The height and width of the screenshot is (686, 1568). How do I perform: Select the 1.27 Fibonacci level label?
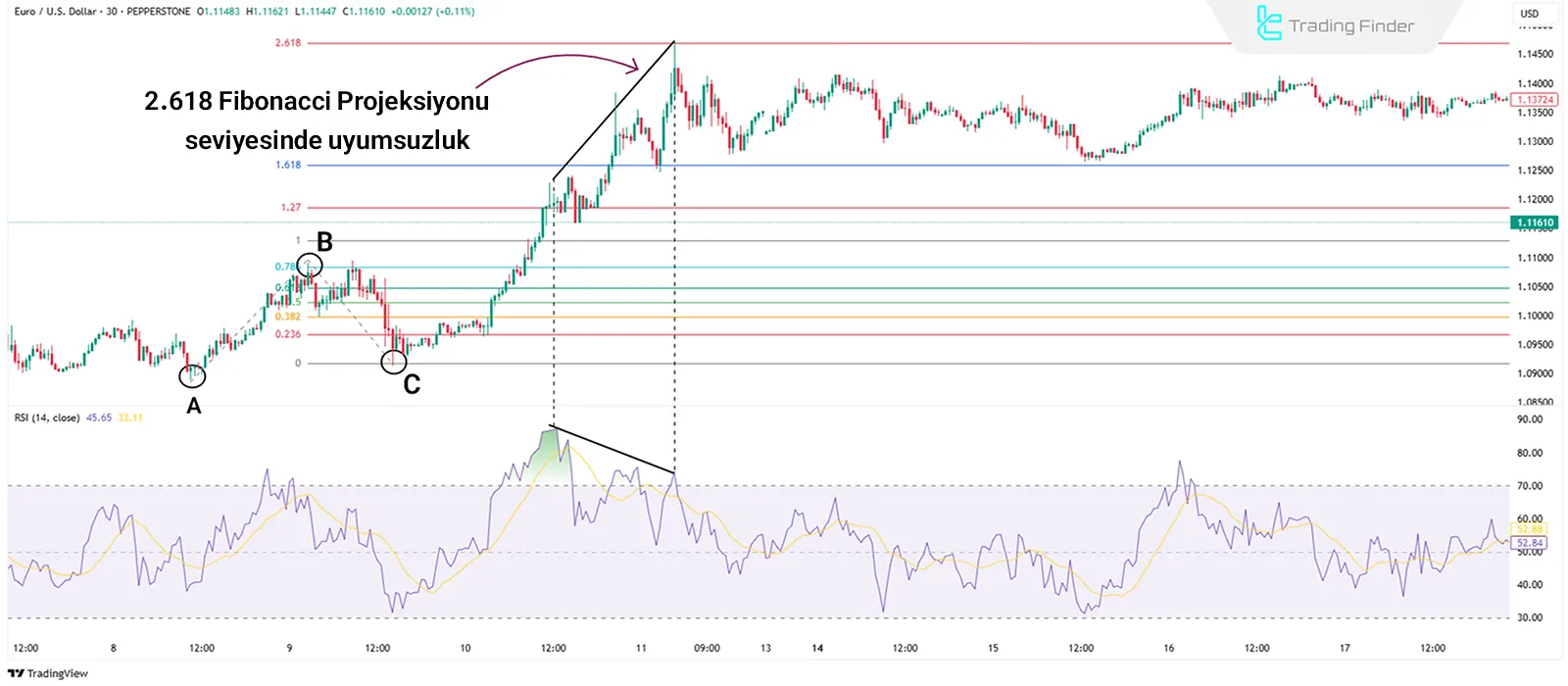pos(291,208)
